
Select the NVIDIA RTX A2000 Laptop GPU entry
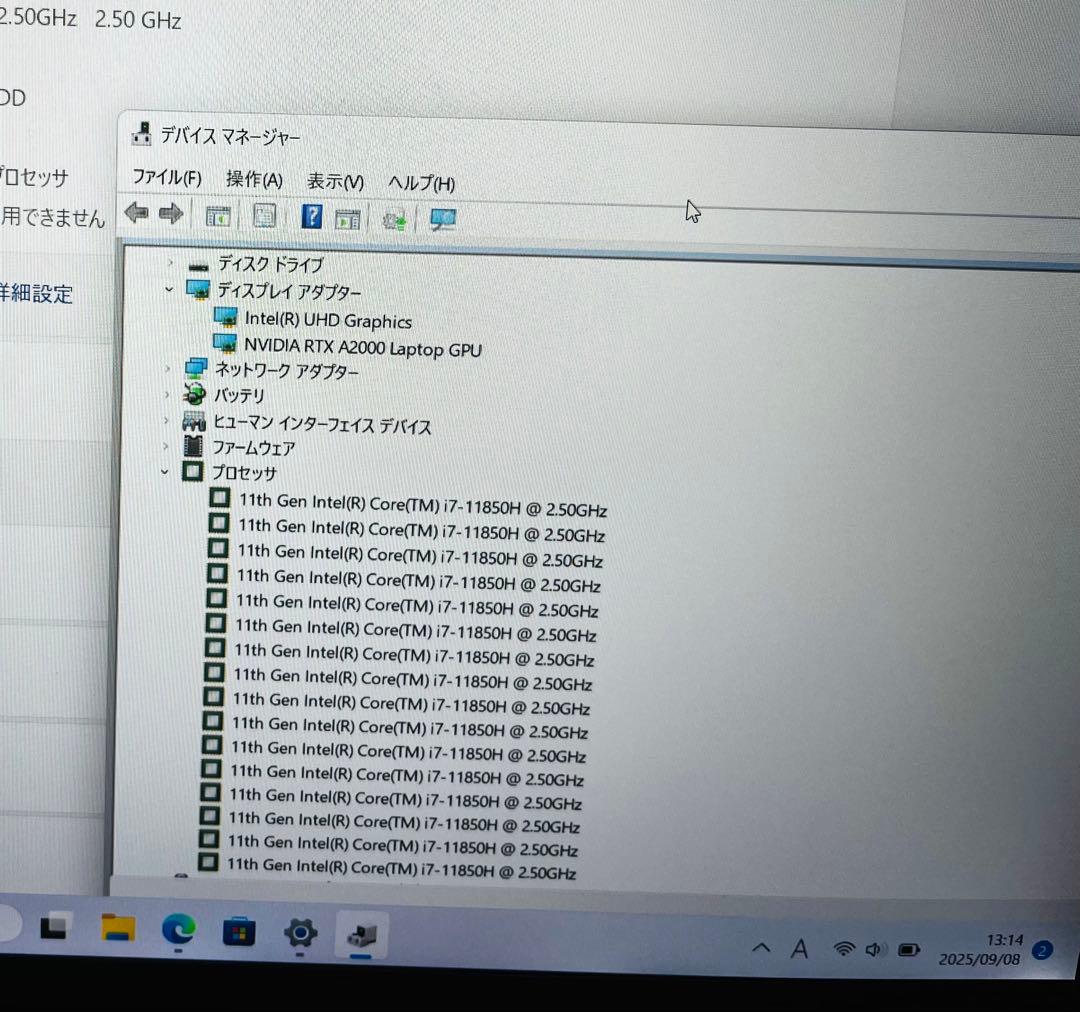365,349
